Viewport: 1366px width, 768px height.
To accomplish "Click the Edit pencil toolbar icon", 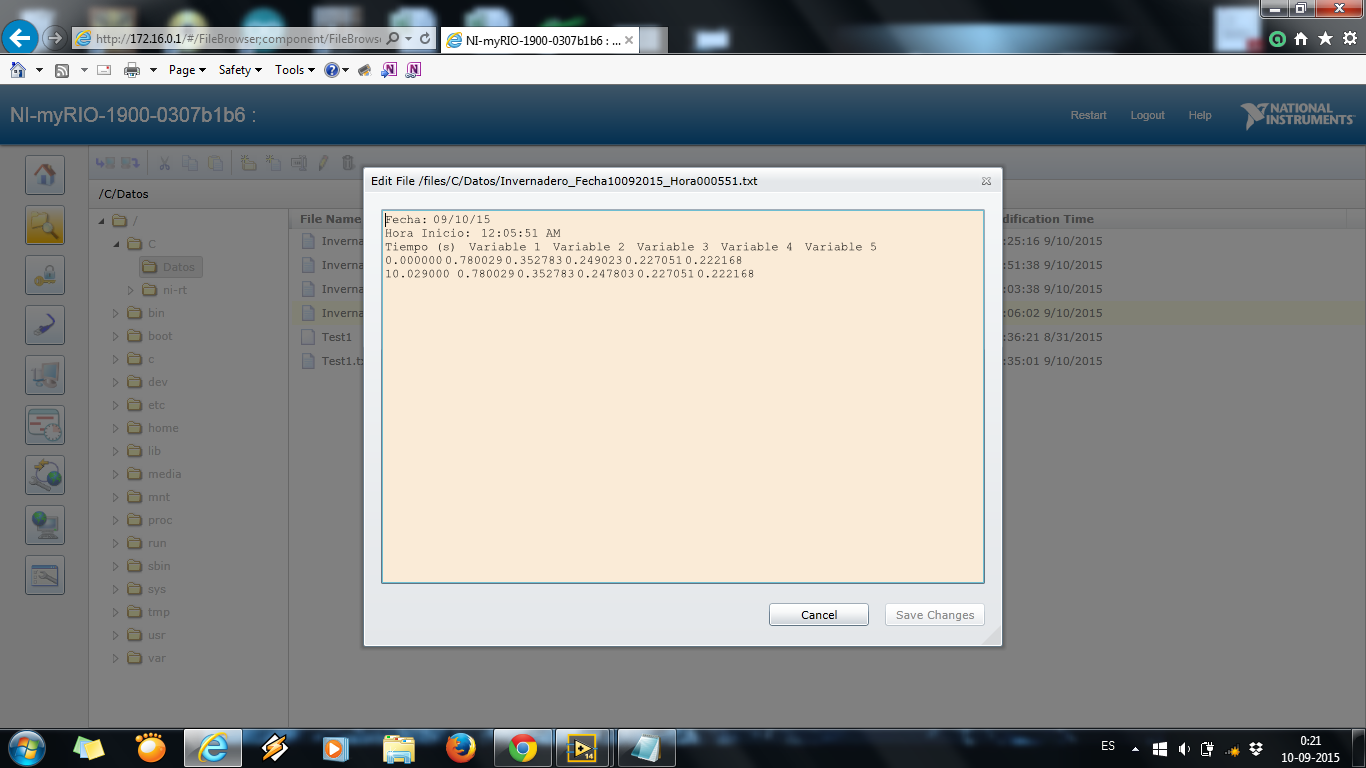I will [x=323, y=163].
